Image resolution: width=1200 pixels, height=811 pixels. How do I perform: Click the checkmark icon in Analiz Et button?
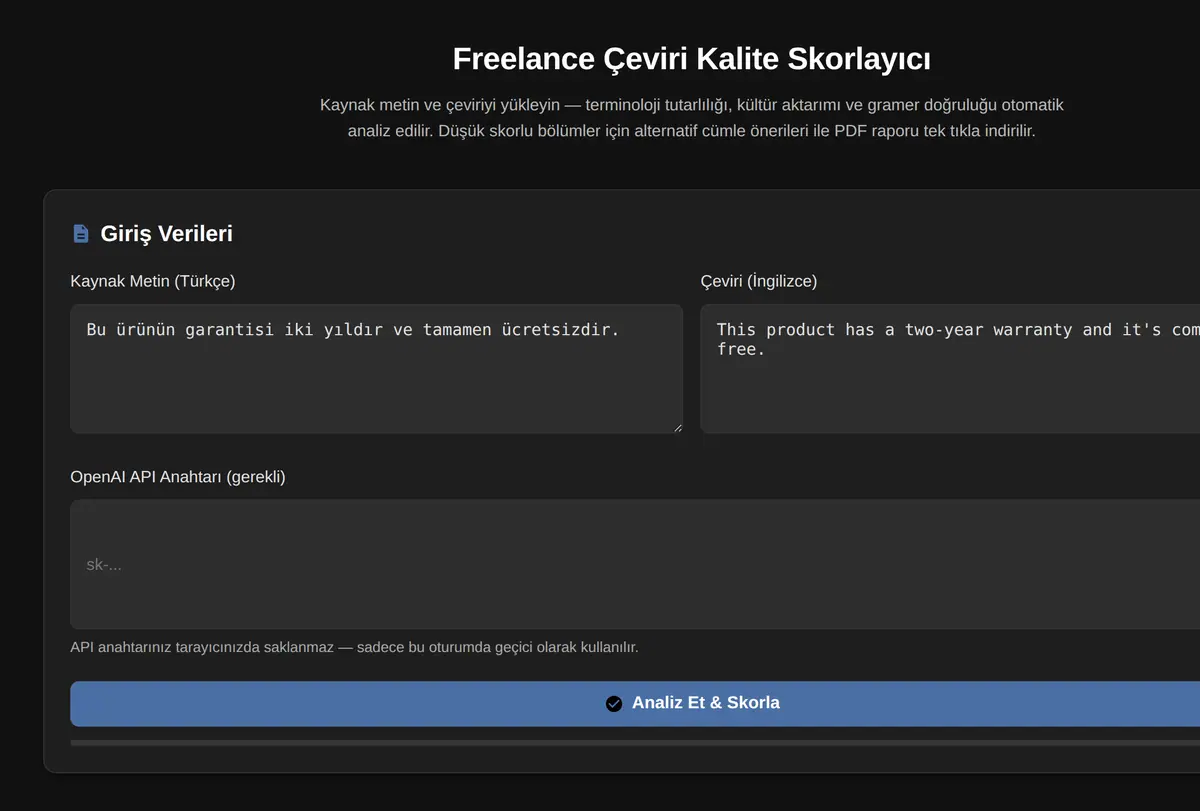(614, 703)
